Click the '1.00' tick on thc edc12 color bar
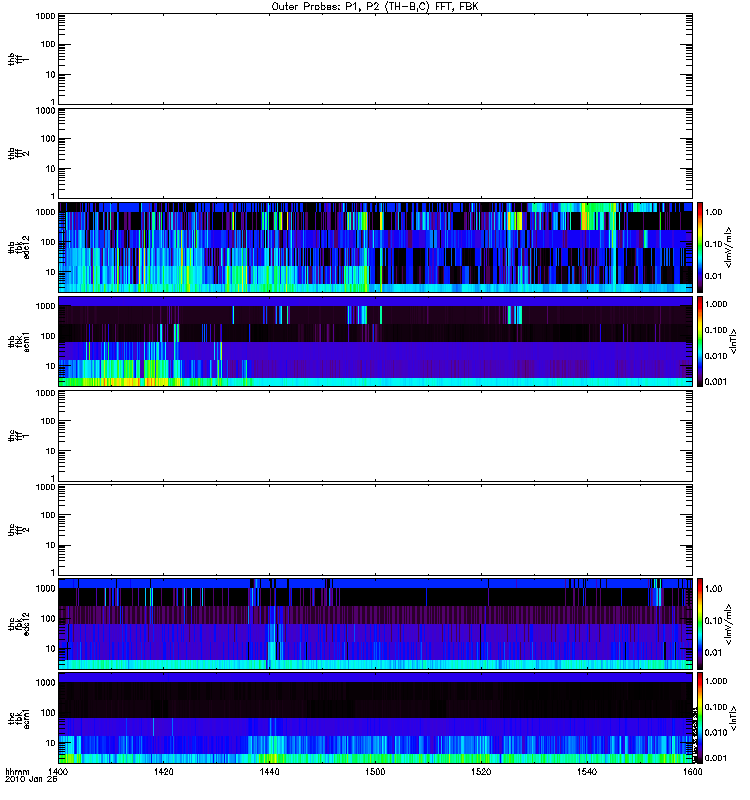750x800 pixels. (714, 589)
